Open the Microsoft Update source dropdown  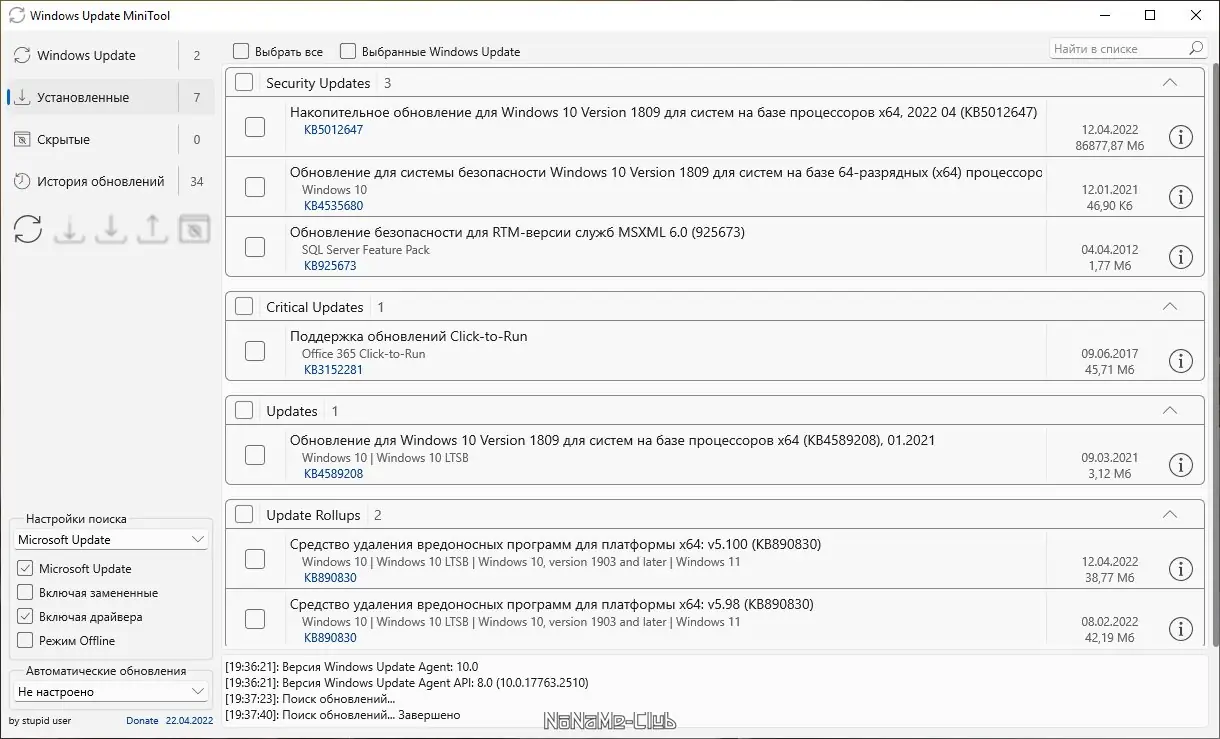coord(112,540)
